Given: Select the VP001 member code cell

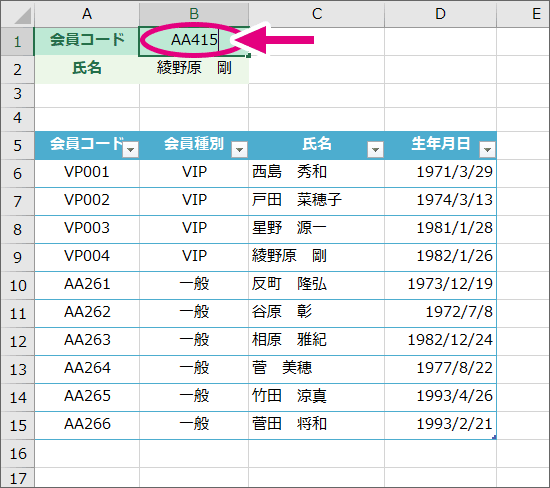Looking at the screenshot, I should click(87, 173).
